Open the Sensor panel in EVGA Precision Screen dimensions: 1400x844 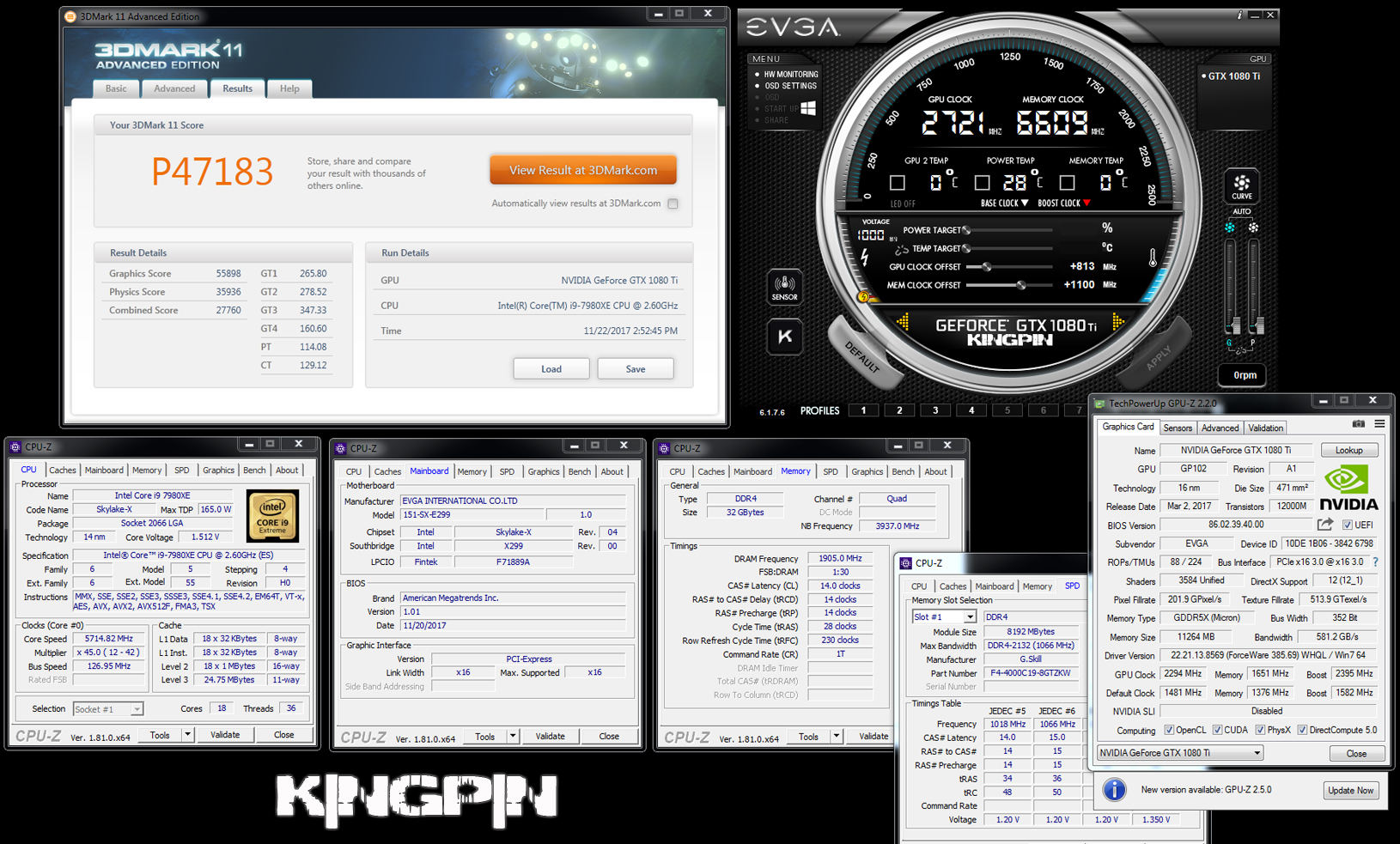pyautogui.click(x=784, y=287)
